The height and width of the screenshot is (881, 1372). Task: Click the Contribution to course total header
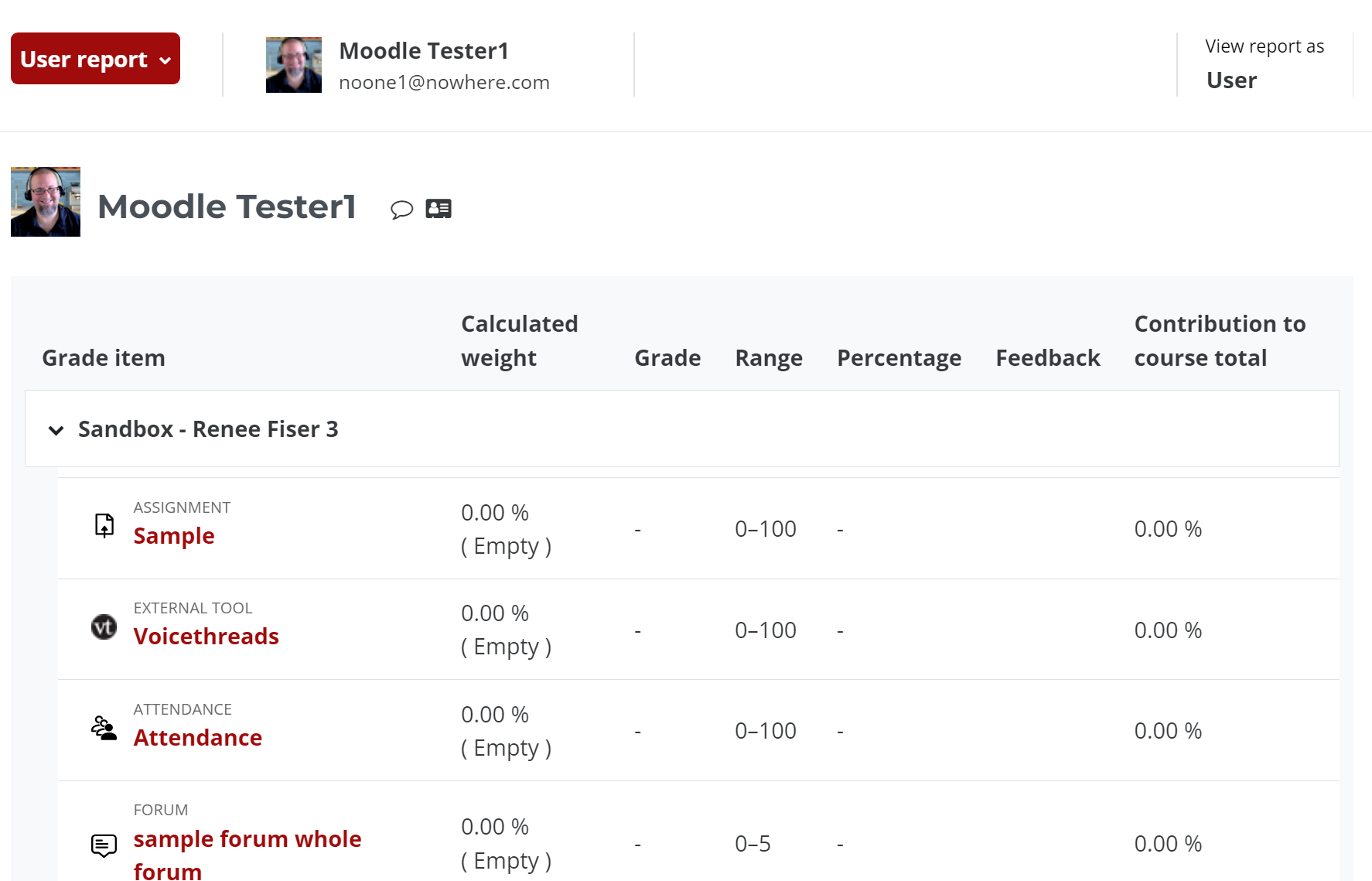1219,340
